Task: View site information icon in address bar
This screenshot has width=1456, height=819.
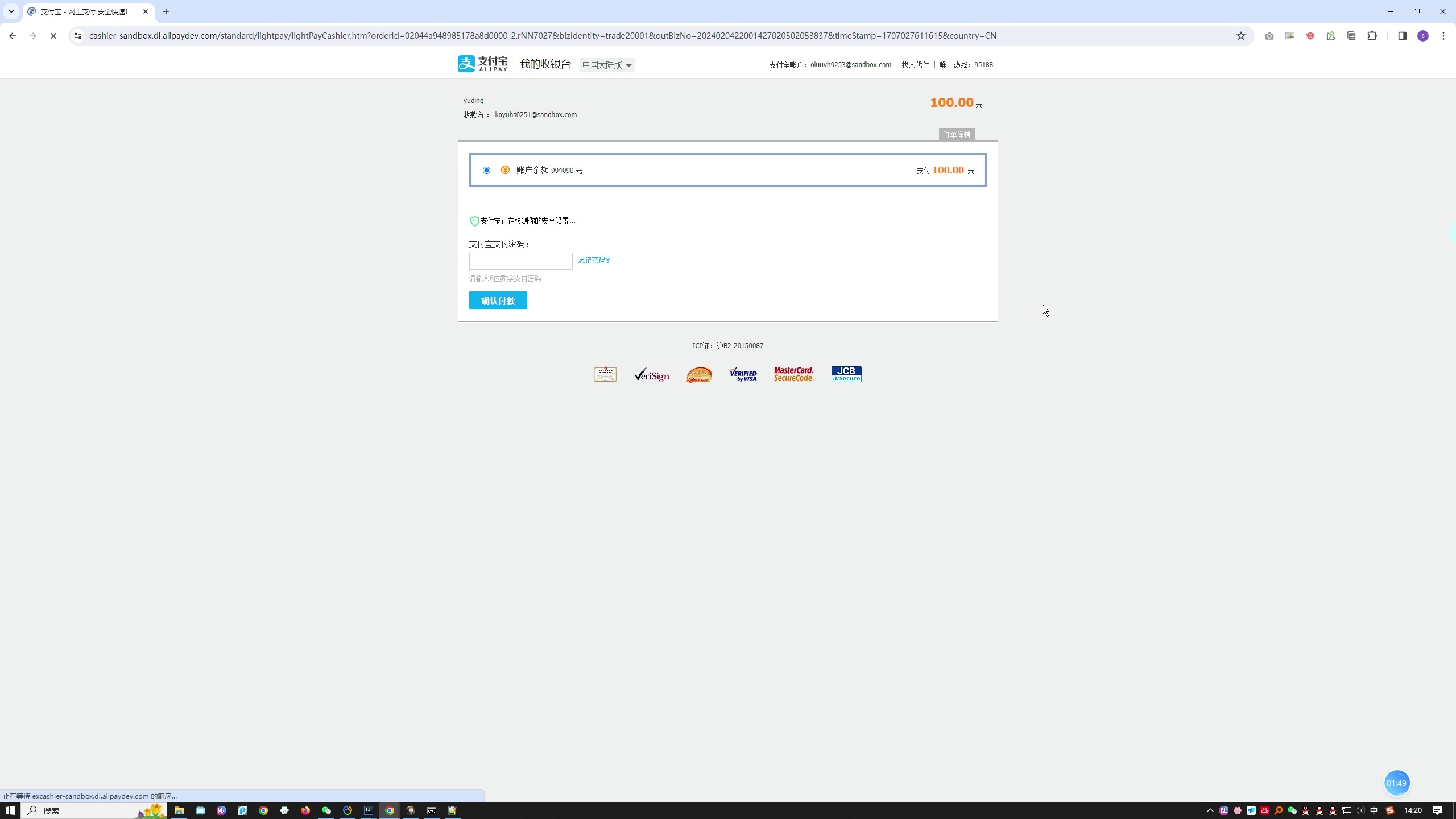Action: (78, 36)
